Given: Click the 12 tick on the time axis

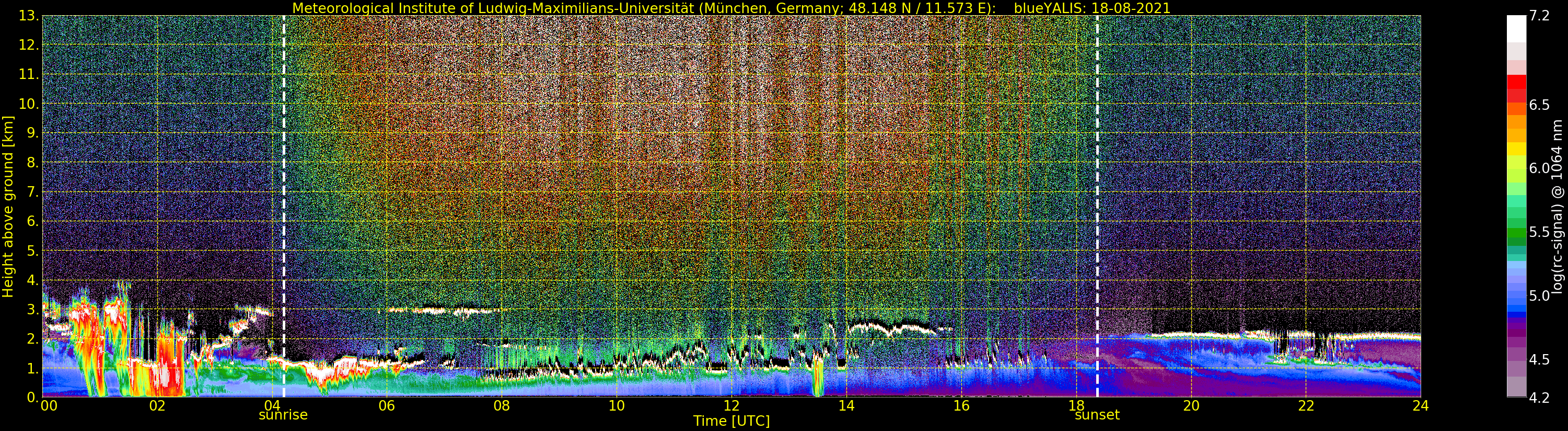Looking at the screenshot, I should click(731, 406).
